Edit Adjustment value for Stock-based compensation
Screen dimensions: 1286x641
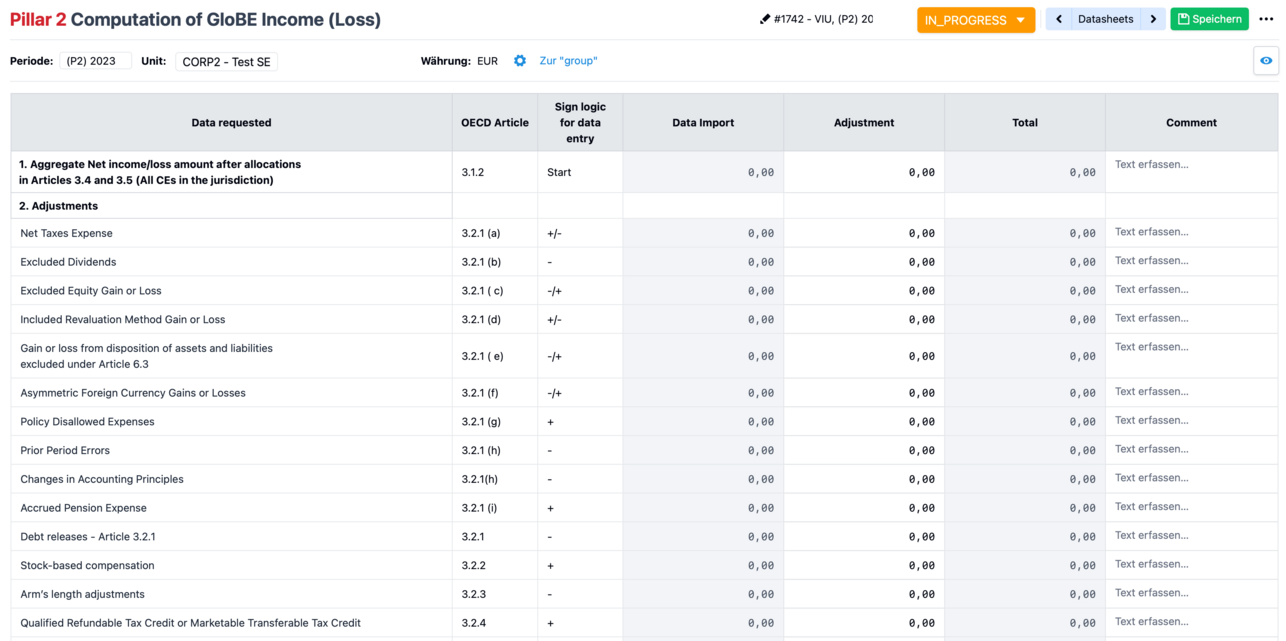coord(864,566)
